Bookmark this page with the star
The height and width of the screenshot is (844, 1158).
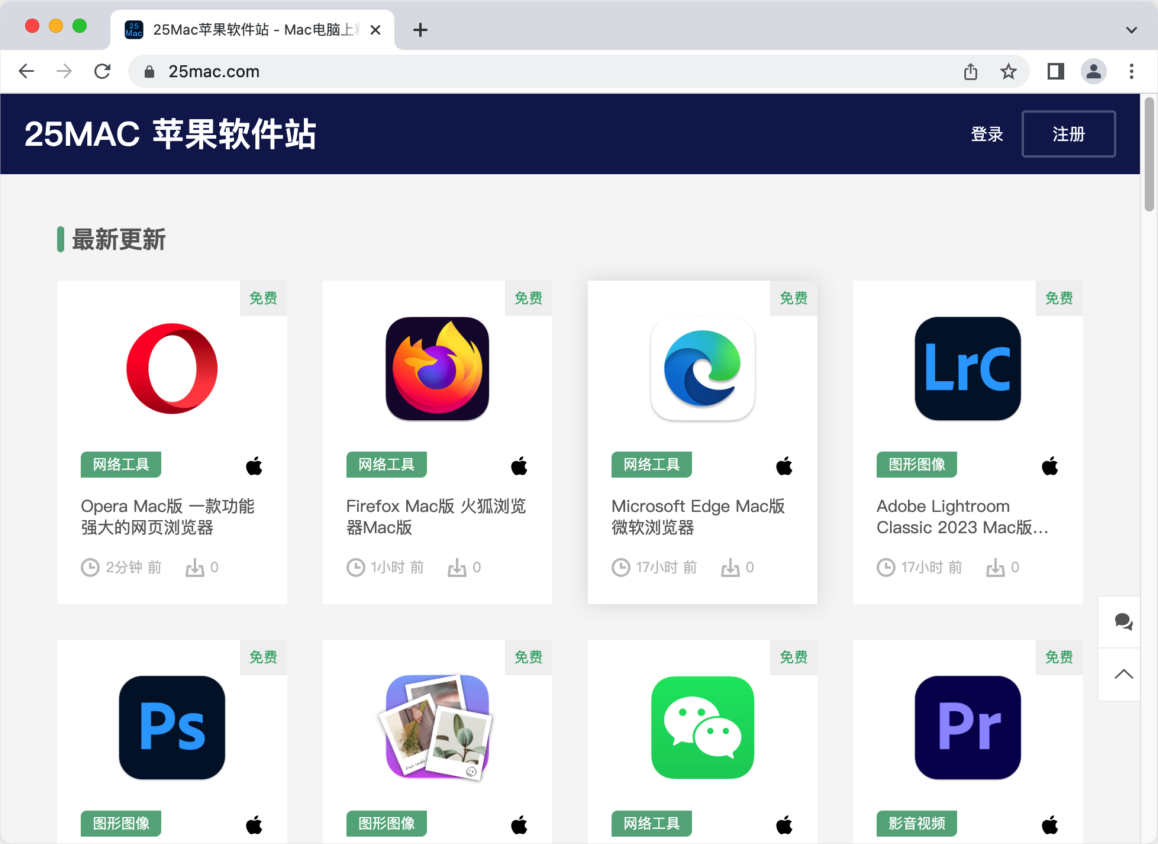[x=1008, y=71]
